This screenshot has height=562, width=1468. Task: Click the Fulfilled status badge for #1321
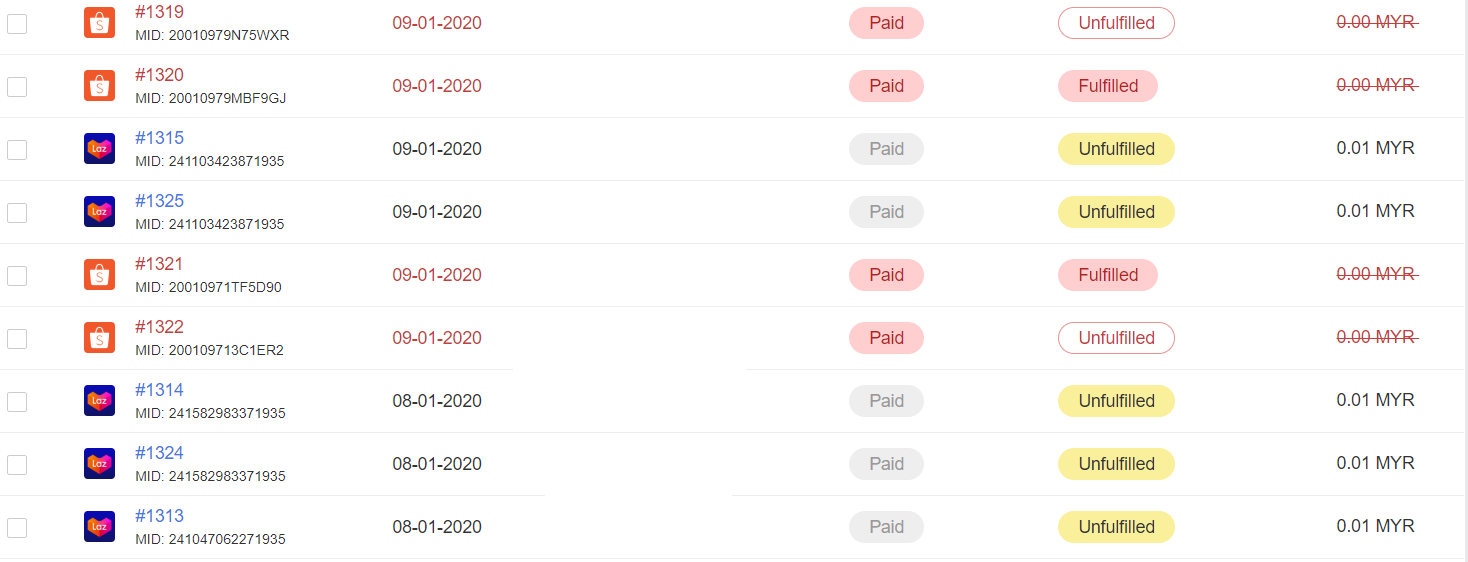[x=1108, y=275]
